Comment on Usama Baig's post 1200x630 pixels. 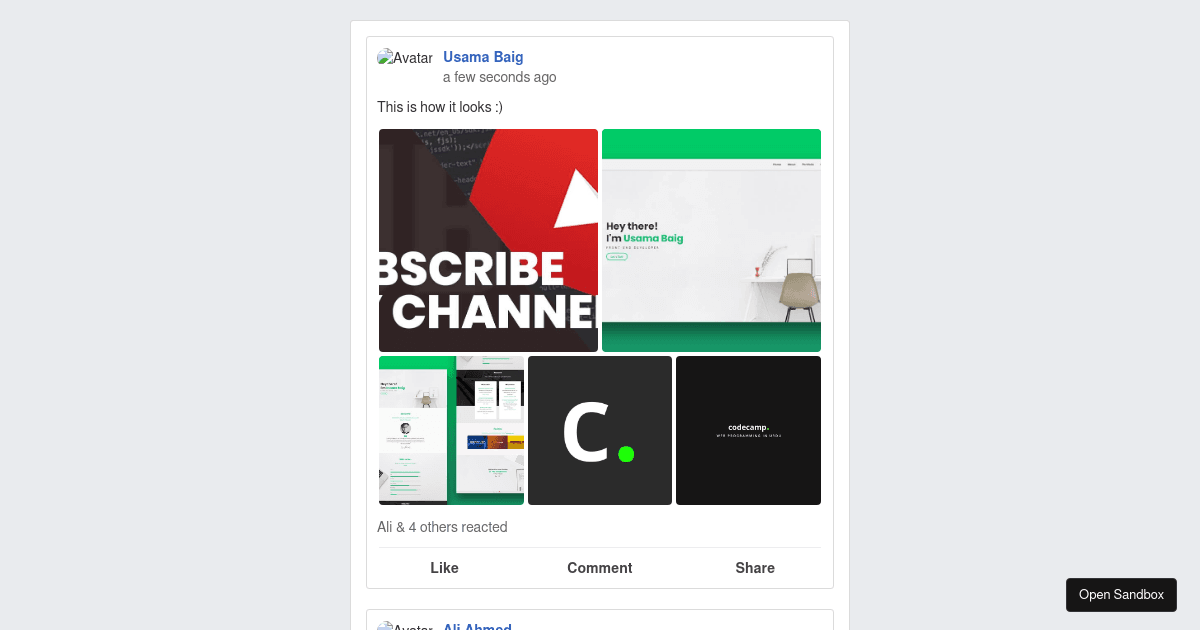[x=600, y=568]
